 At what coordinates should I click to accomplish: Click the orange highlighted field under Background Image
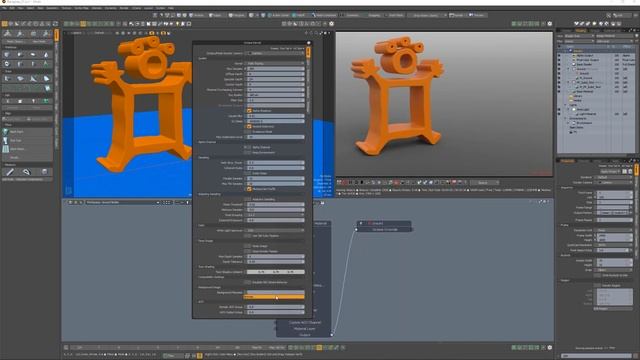point(274,297)
